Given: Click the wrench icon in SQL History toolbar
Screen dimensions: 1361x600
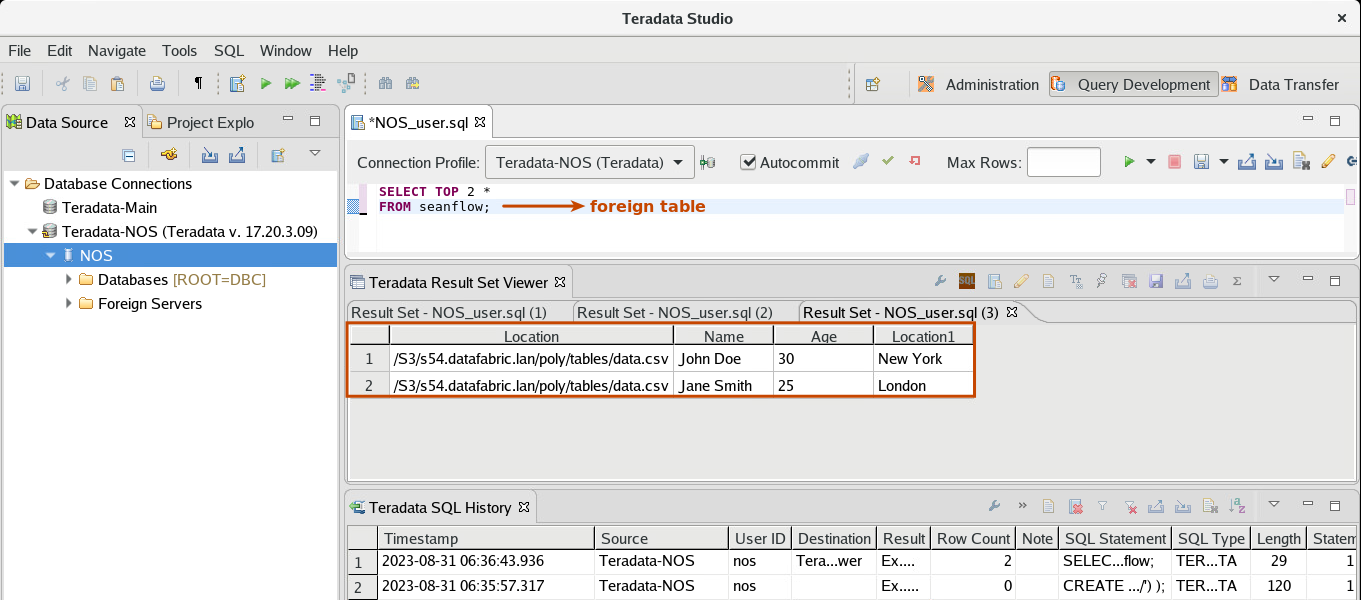Looking at the screenshot, I should 994,507.
